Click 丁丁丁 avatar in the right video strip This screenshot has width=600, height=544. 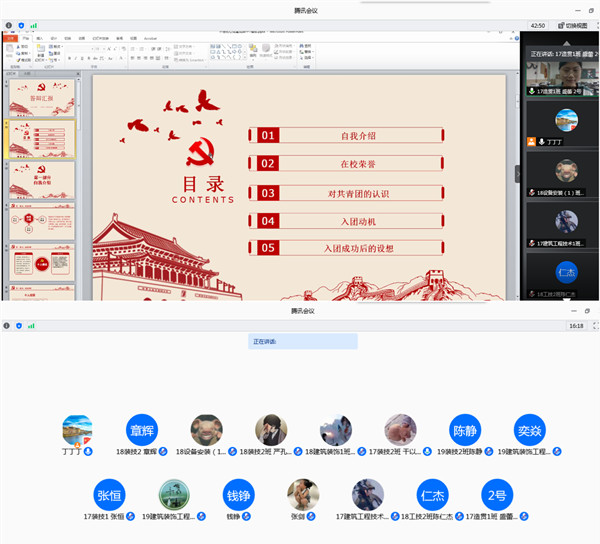pos(566,120)
